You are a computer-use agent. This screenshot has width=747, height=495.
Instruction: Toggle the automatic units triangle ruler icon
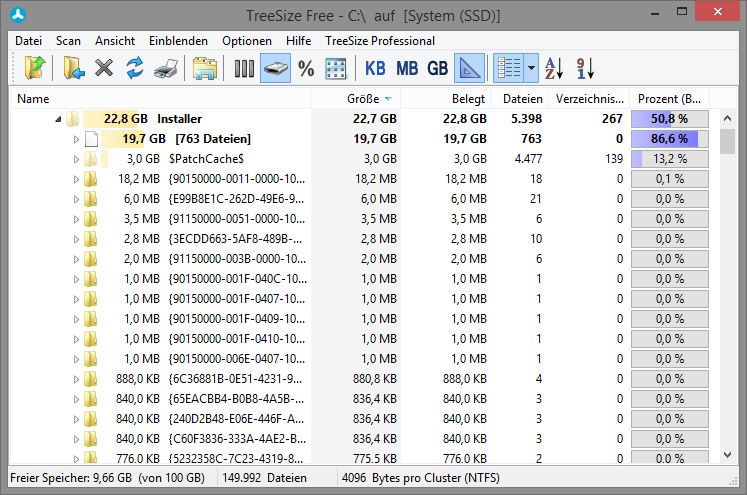click(x=469, y=68)
